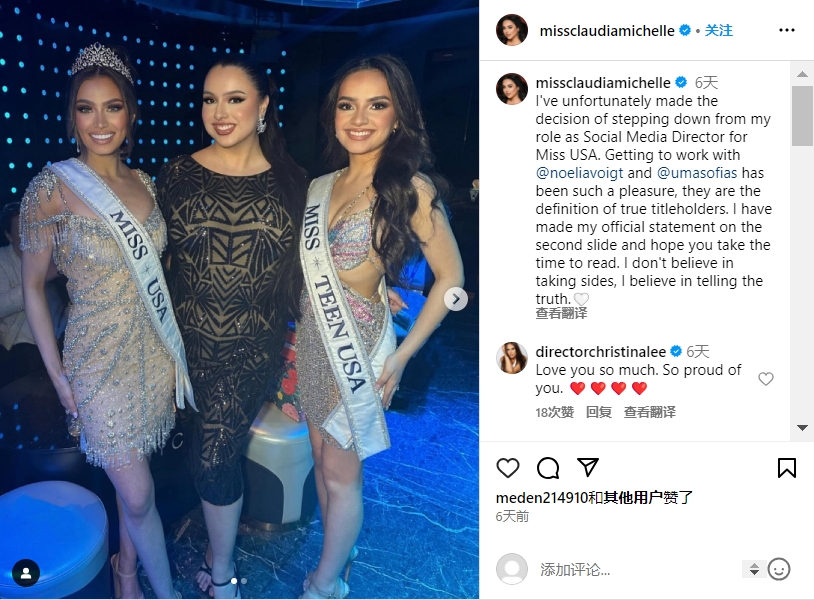The width and height of the screenshot is (814, 600).
Task: Open emoji picker smiley icon
Action: 779,569
